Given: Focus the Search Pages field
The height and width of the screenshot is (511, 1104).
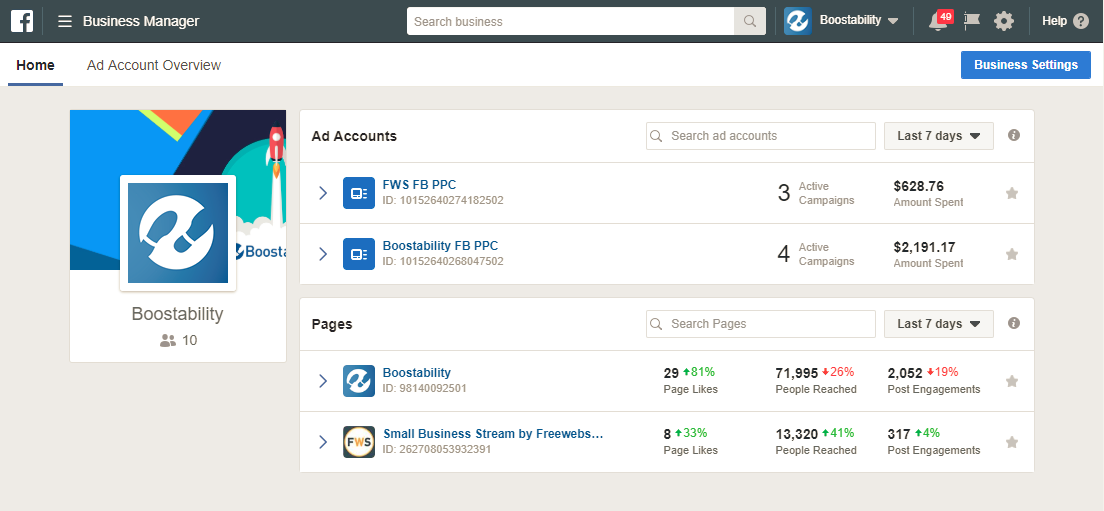Looking at the screenshot, I should click(760, 324).
